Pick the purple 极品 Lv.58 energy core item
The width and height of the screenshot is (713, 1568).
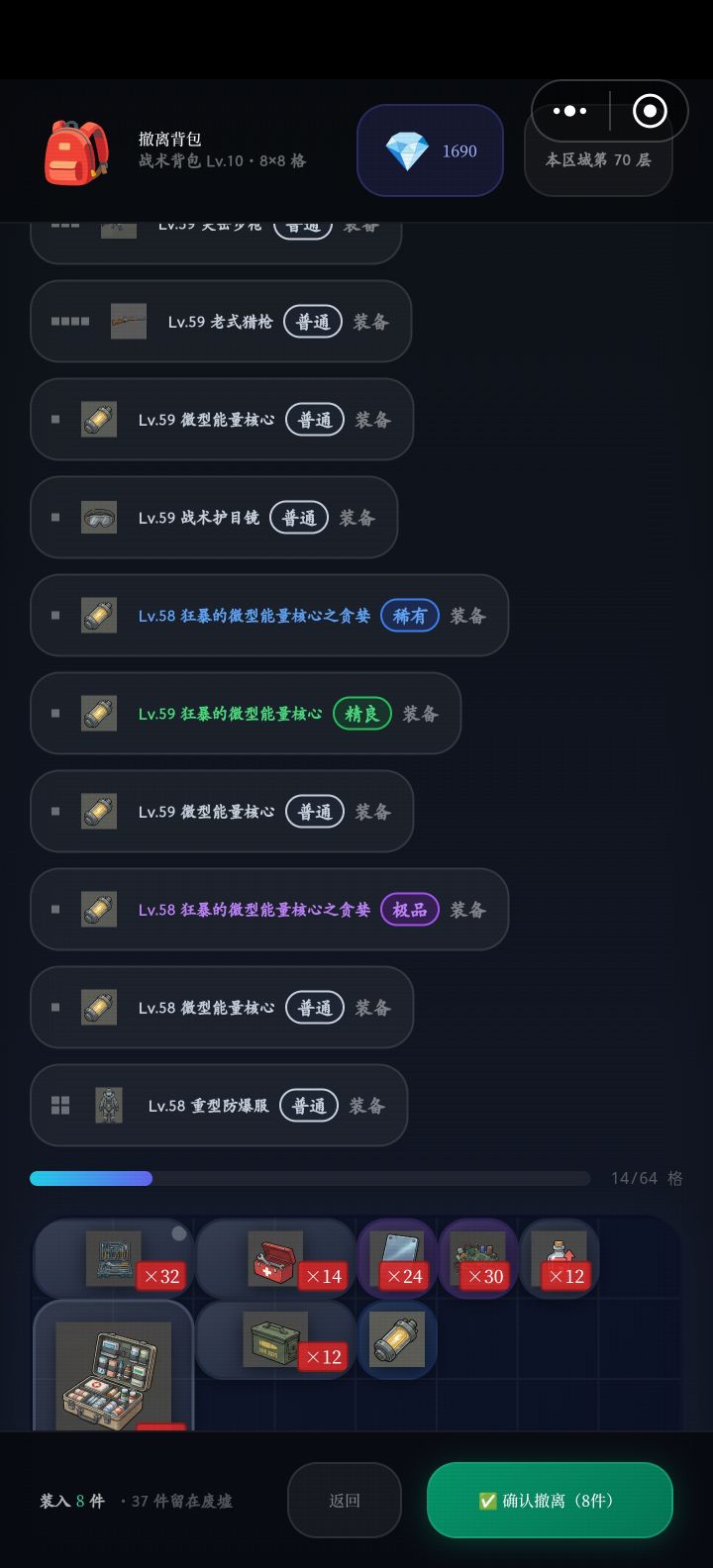(269, 910)
